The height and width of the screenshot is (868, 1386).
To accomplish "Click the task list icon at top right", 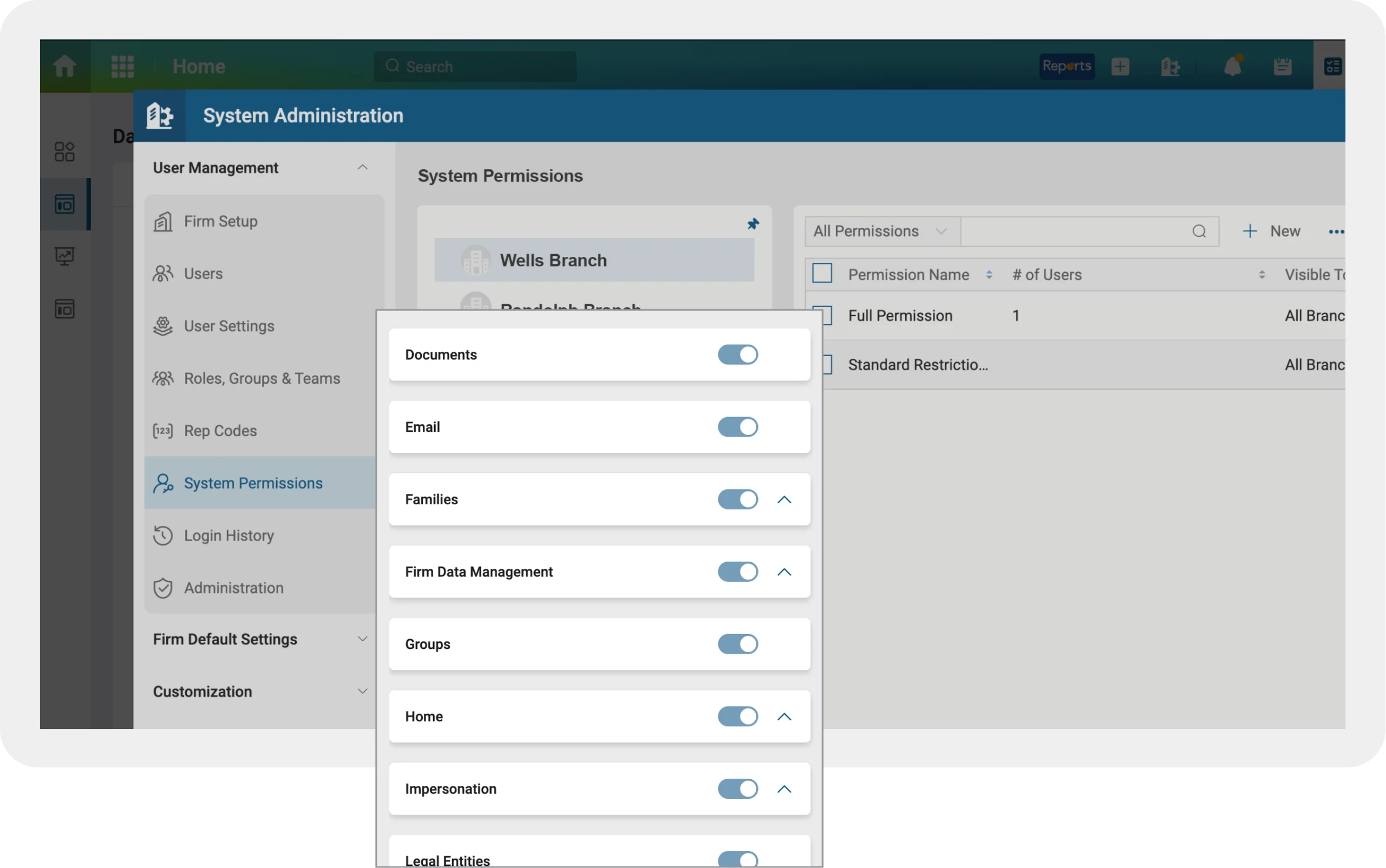I will click(x=1333, y=65).
